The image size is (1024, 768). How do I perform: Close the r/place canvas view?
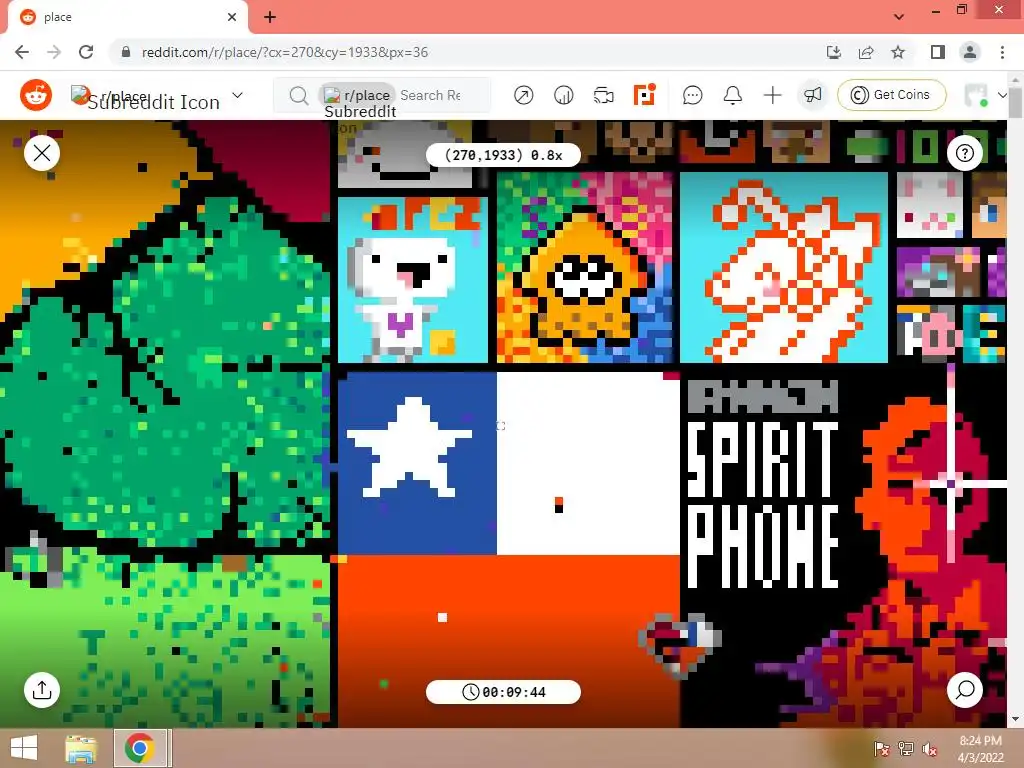coord(42,153)
